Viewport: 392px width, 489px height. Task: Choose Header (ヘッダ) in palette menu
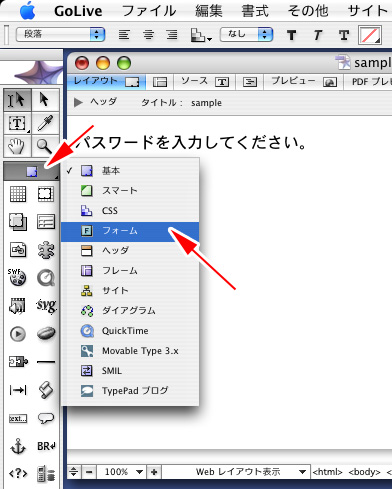click(x=130, y=251)
